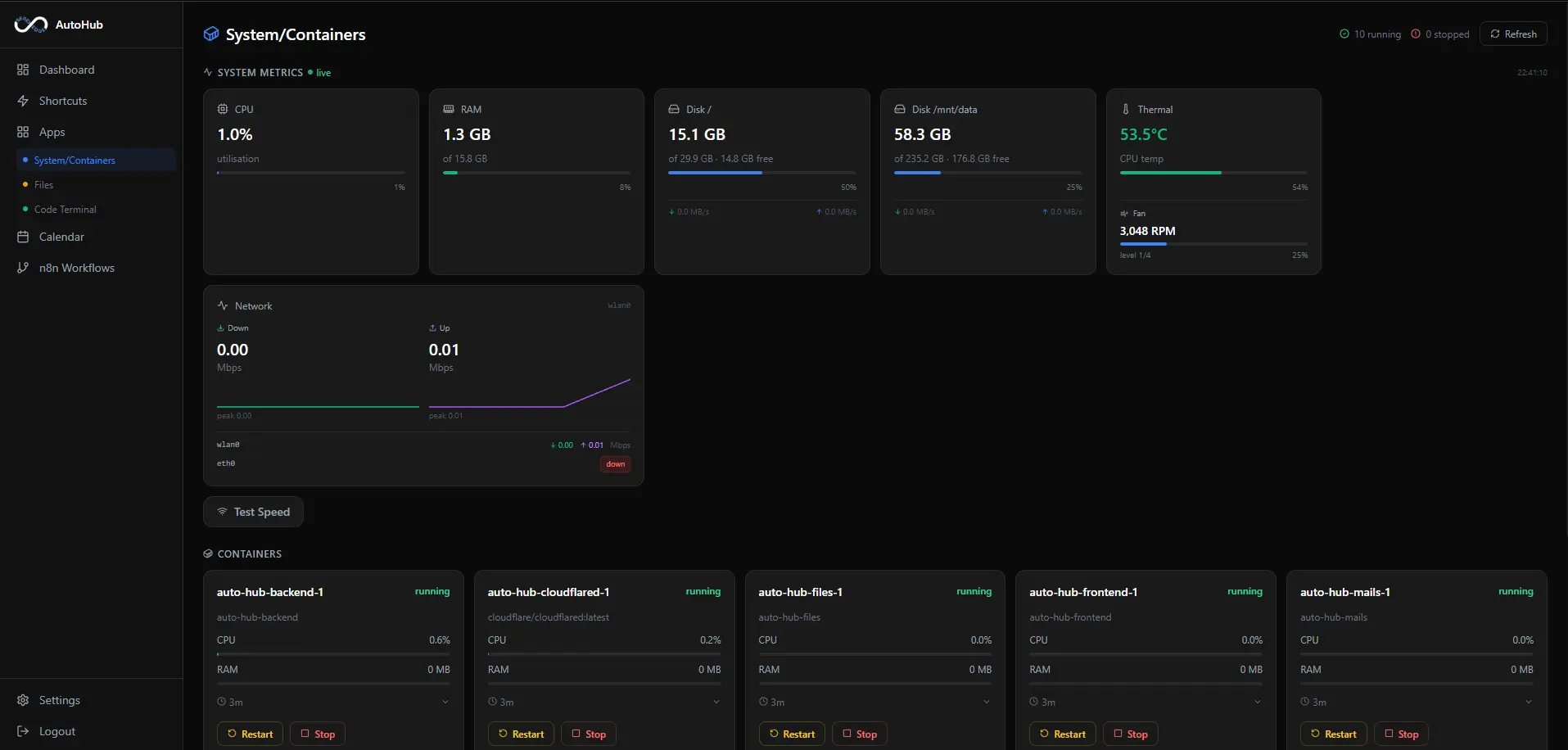
Task: Click the Dashboard grid icon in sidebar
Action: click(x=23, y=70)
